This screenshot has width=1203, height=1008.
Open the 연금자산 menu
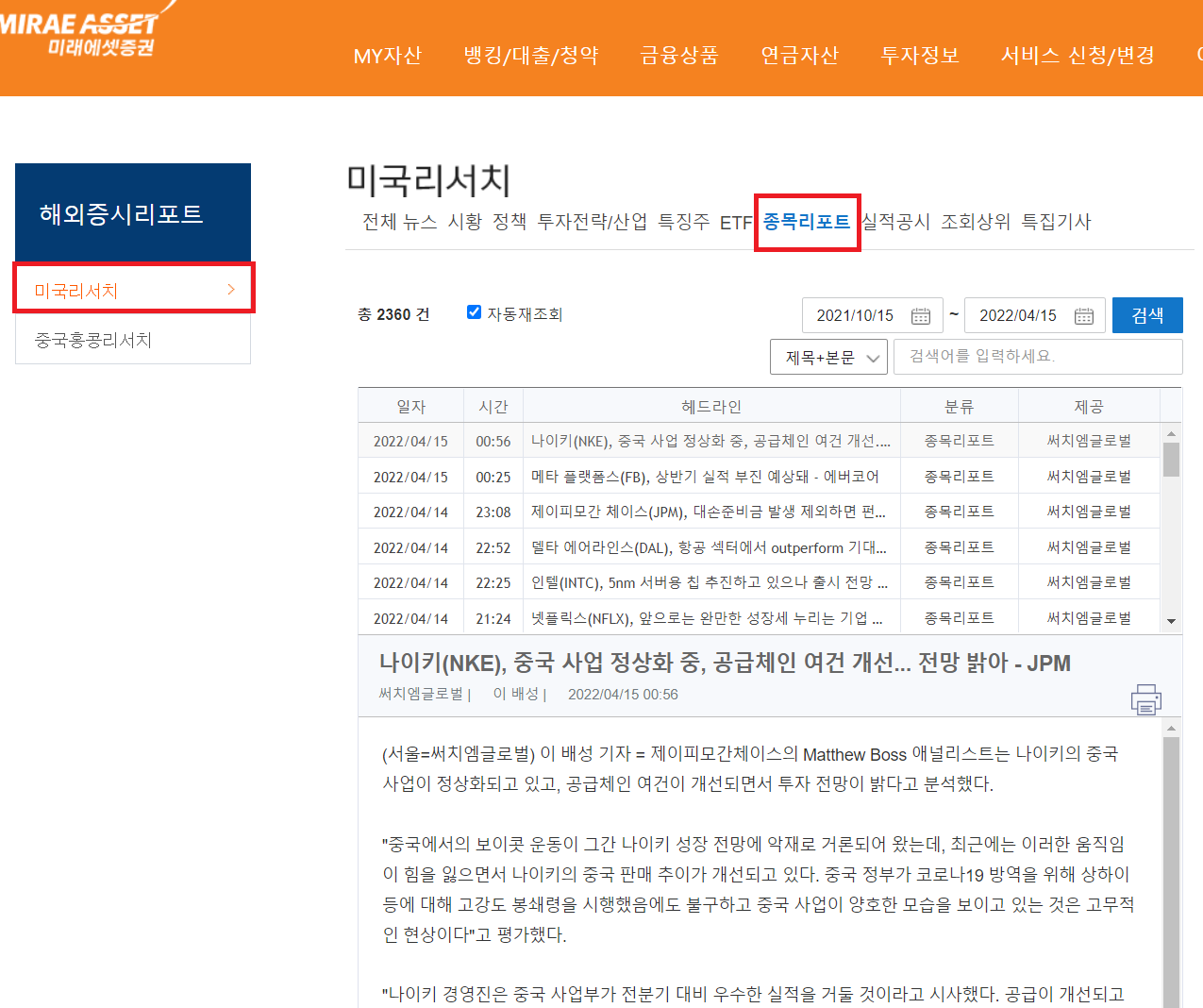(799, 56)
